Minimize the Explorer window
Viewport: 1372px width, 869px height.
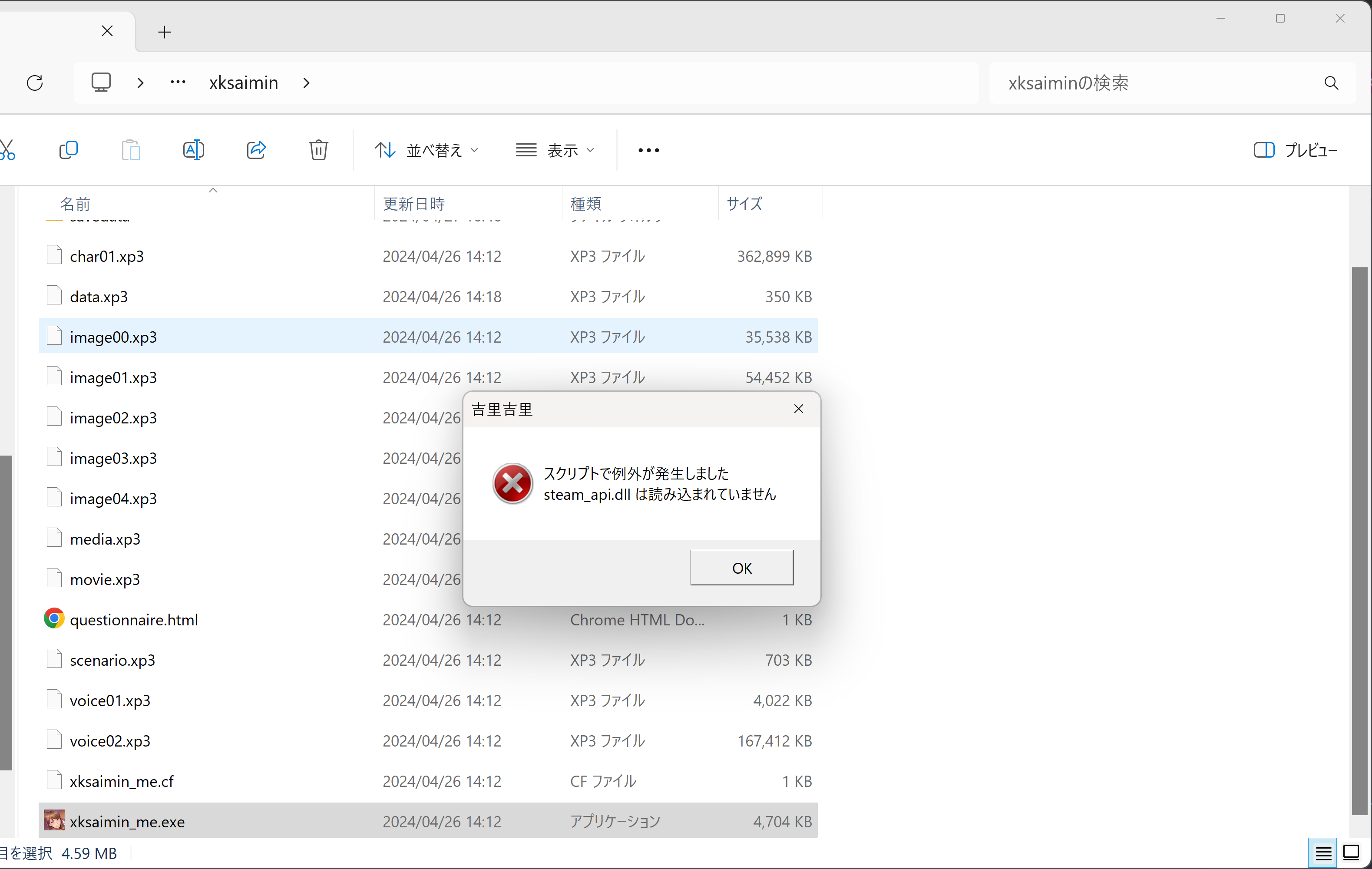(x=1220, y=19)
